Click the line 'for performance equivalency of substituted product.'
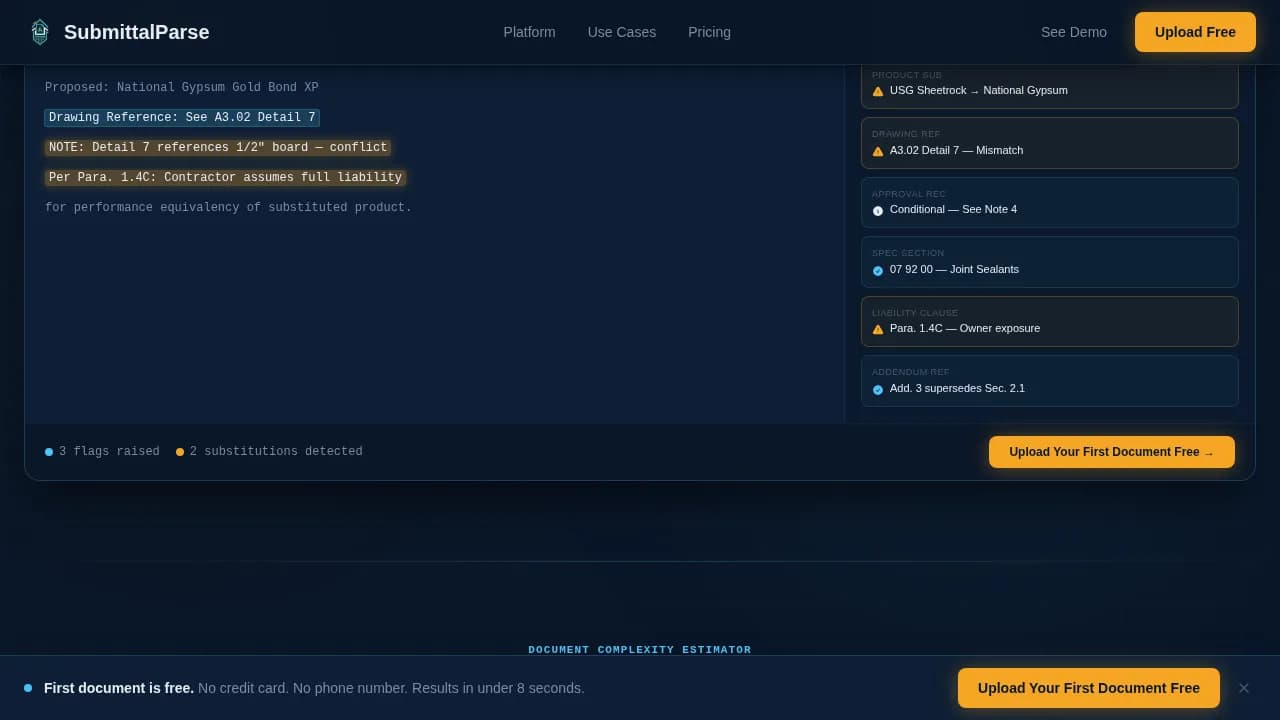Viewport: 1280px width, 720px height. (x=228, y=208)
